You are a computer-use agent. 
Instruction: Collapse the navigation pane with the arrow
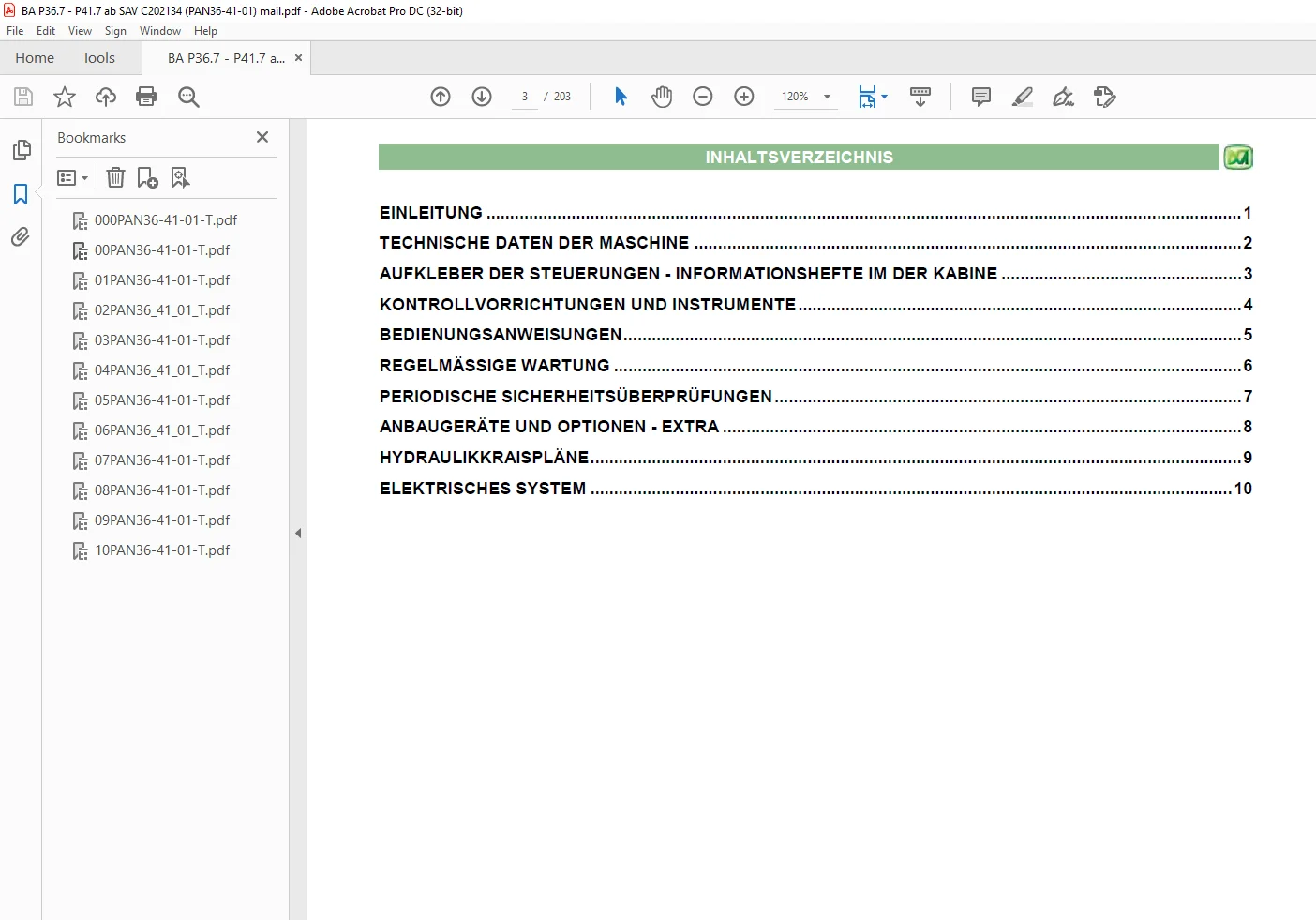pos(298,533)
